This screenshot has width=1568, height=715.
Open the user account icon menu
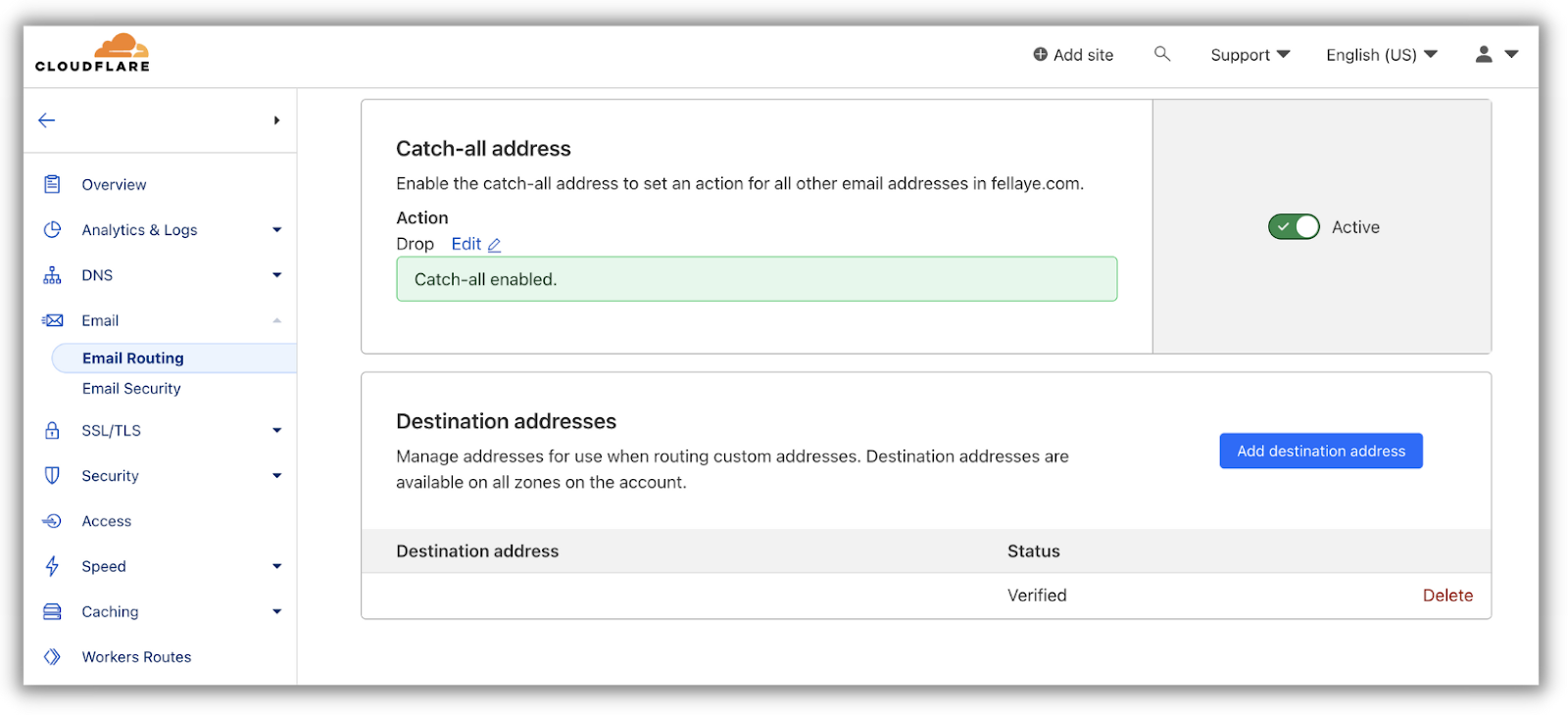tap(1495, 55)
